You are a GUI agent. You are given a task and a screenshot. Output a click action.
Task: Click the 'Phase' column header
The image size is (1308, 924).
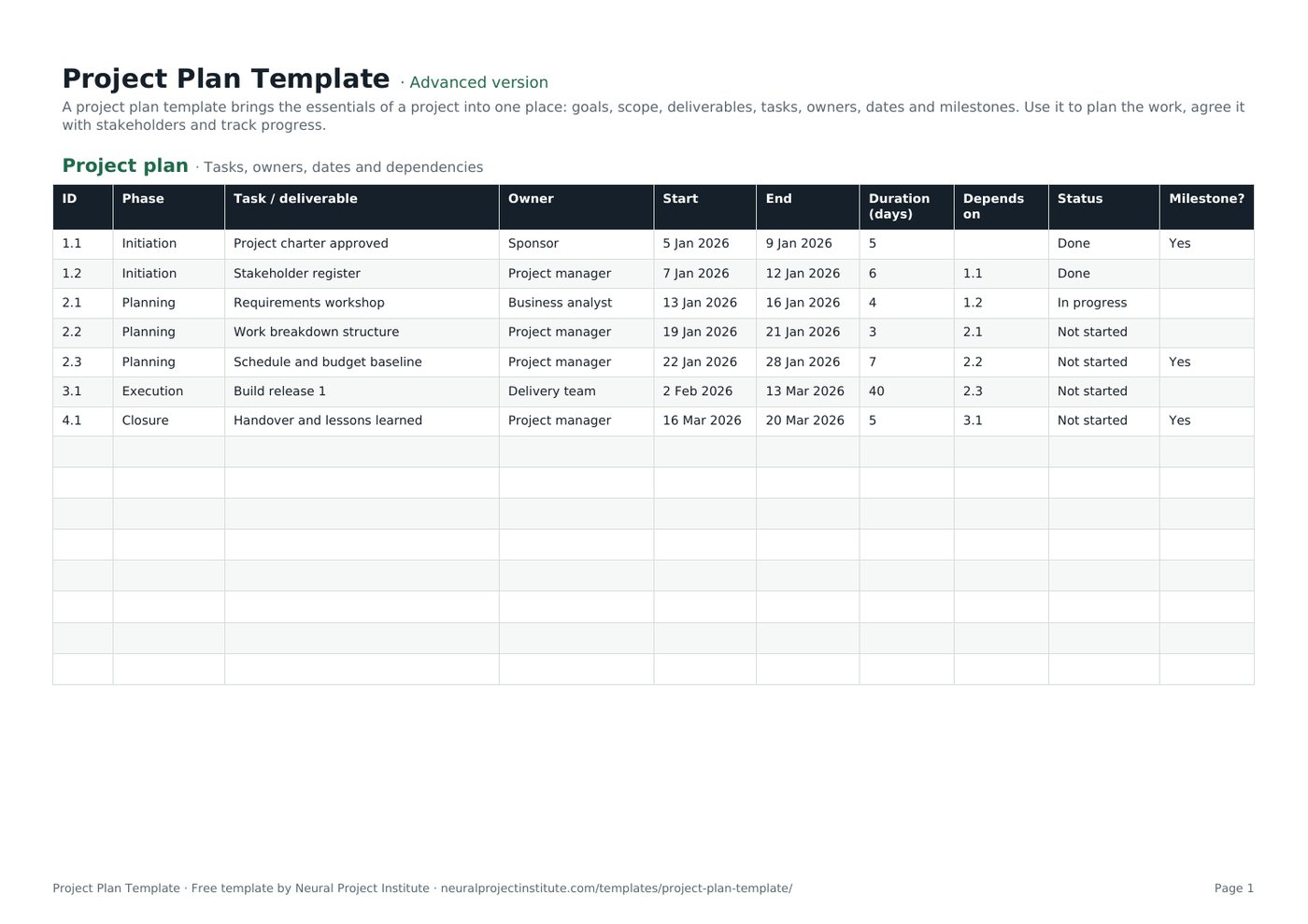[x=168, y=206]
